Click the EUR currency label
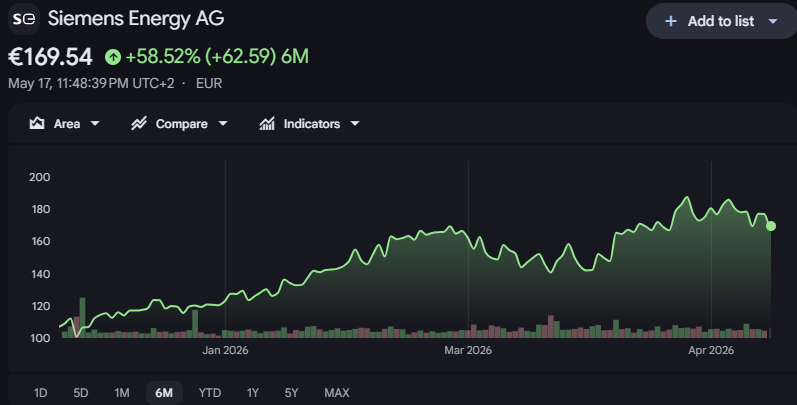The height and width of the screenshot is (405, 797). pos(209,83)
